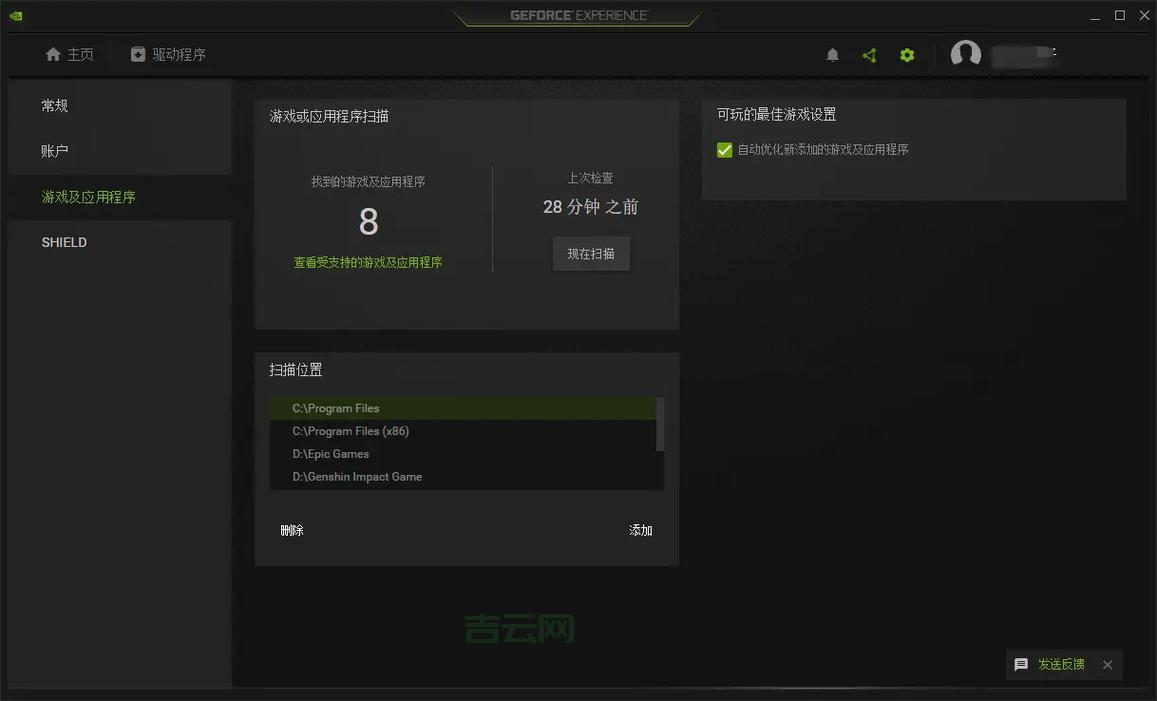This screenshot has width=1157, height=701.
Task: Select the SHIELD sidebar entry
Action: point(64,241)
